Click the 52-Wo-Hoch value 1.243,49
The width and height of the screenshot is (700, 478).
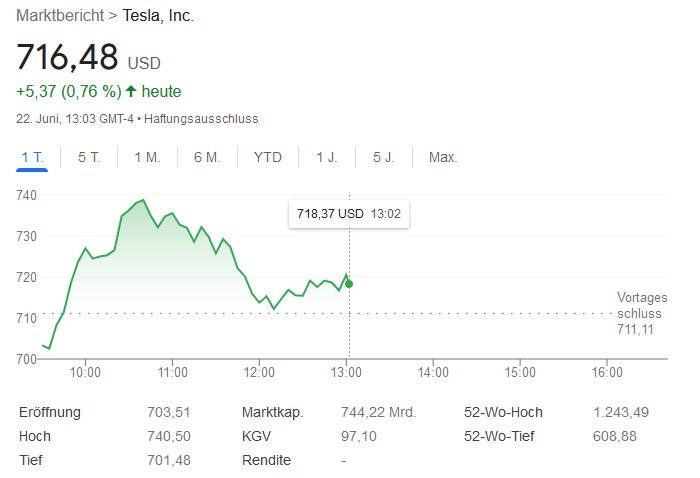pyautogui.click(x=620, y=412)
